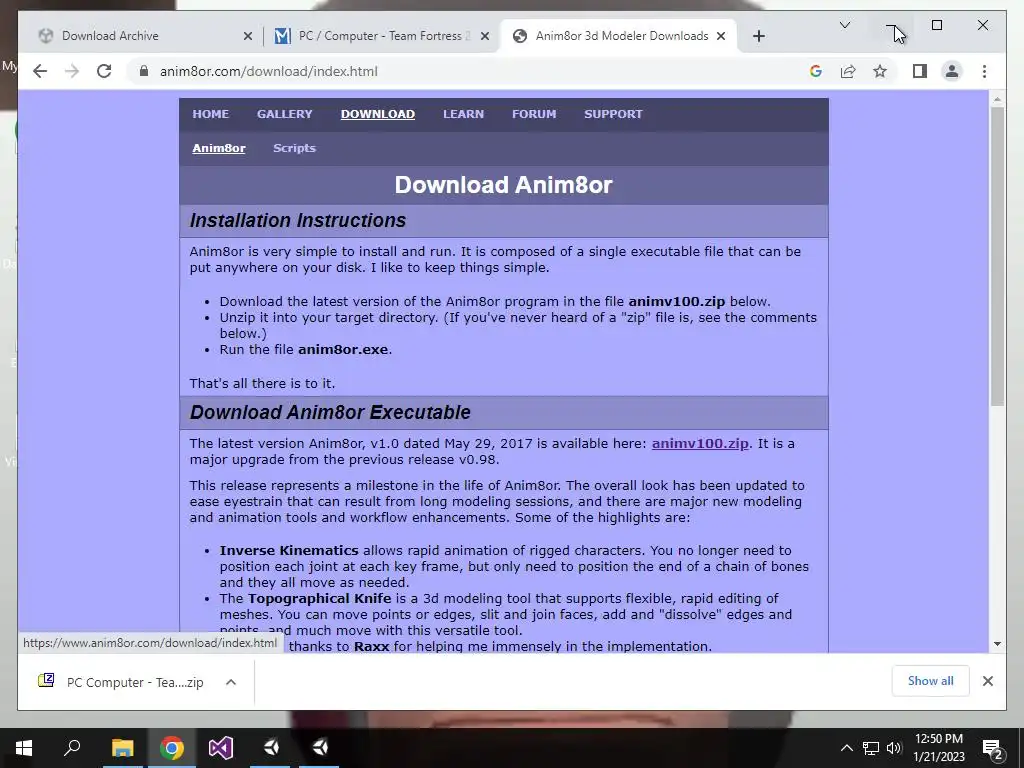1024x768 pixels.
Task: Share this page via share icon
Action: (848, 71)
